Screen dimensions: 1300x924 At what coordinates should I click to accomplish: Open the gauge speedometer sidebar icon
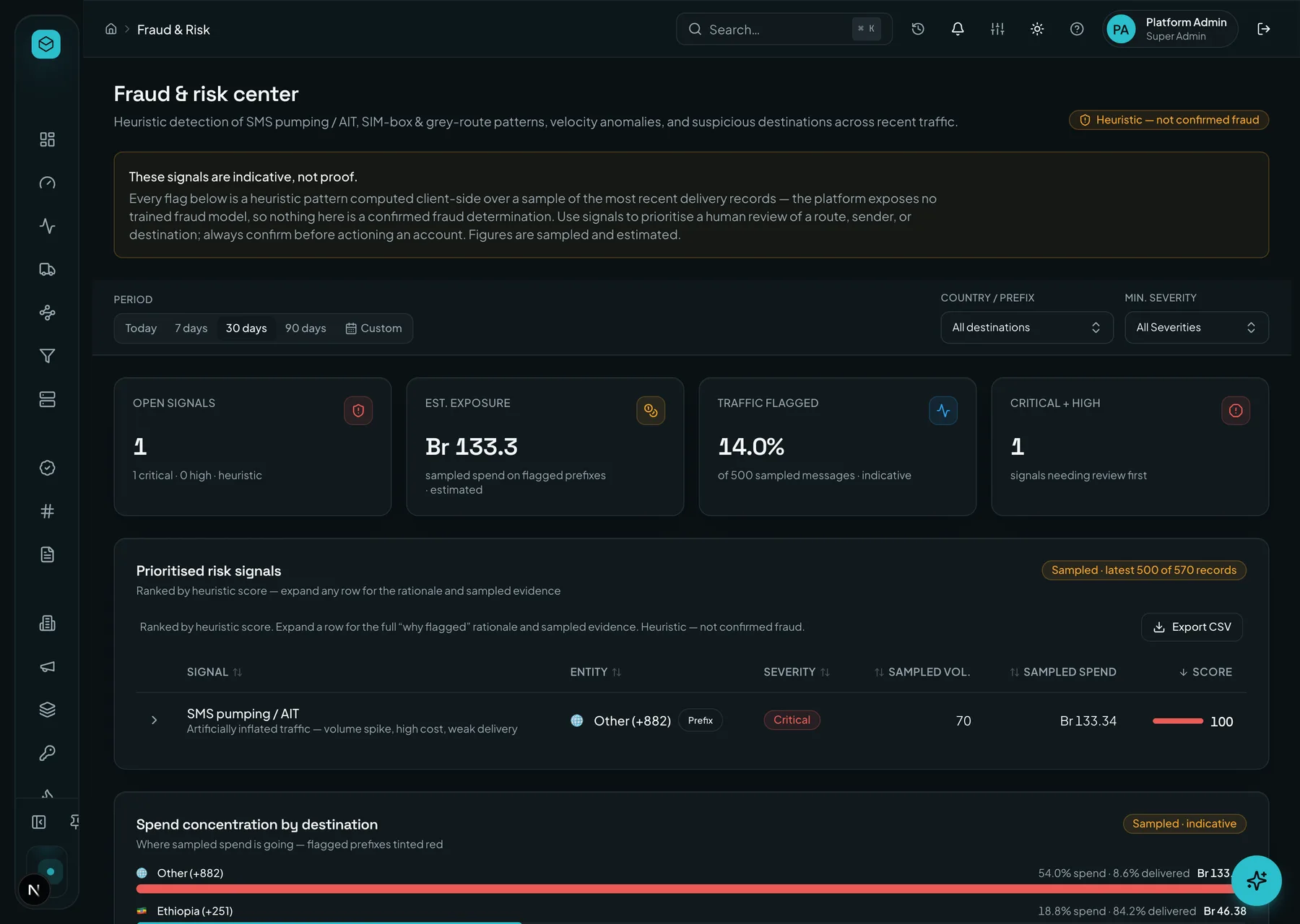coord(47,183)
